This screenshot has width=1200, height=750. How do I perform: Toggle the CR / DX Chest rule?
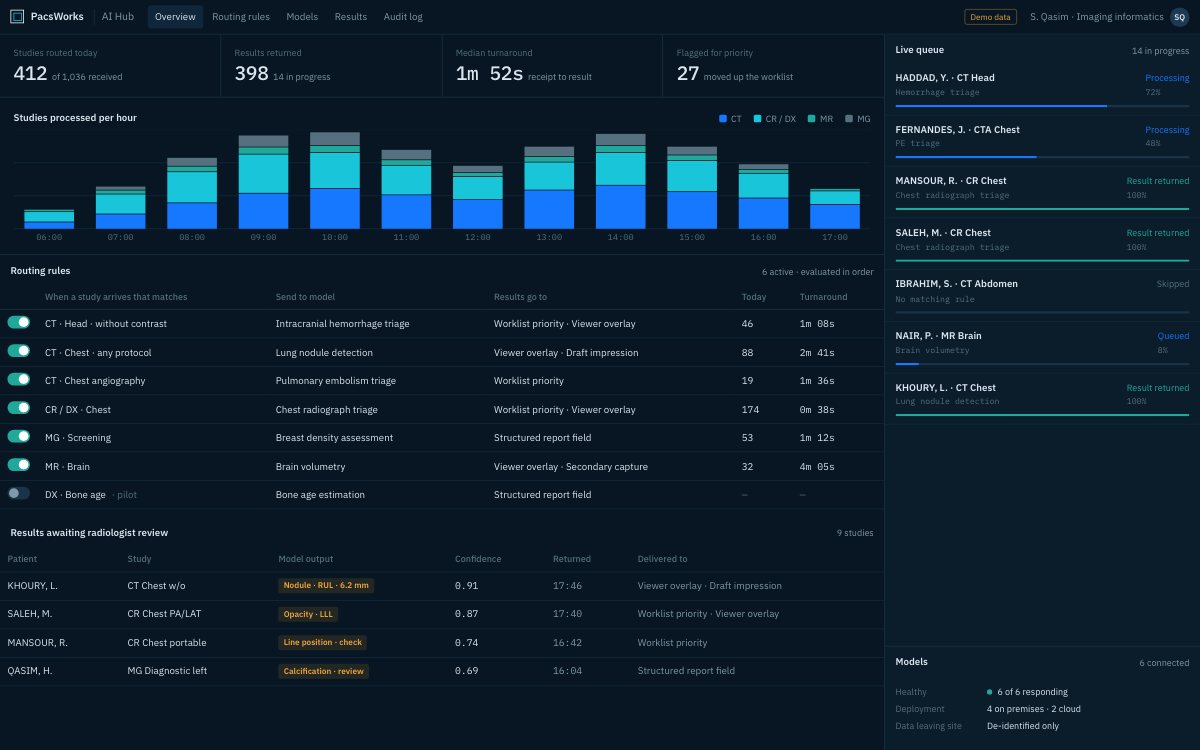[x=19, y=408]
